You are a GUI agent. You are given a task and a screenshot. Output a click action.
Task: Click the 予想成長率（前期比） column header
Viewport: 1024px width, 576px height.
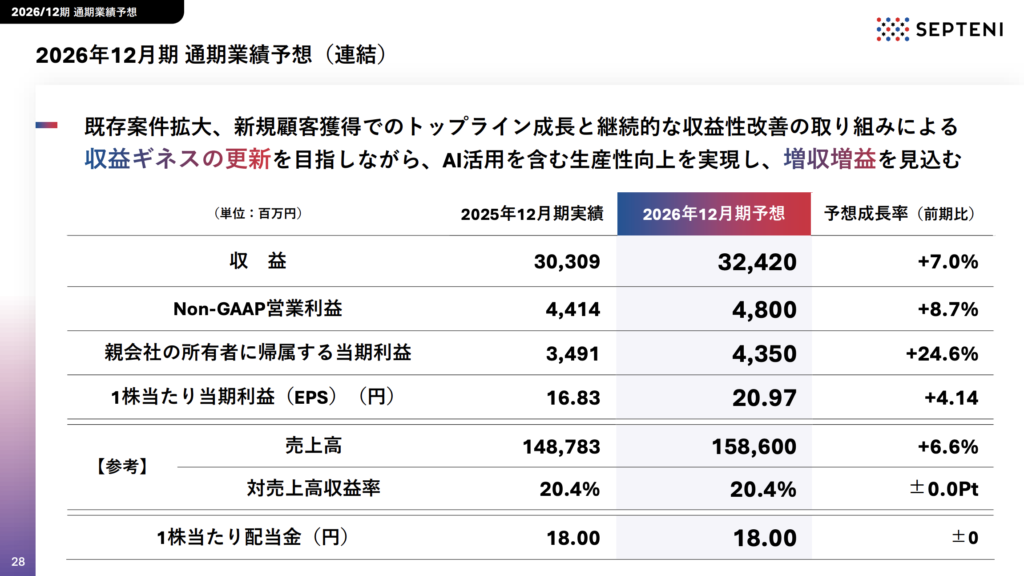(x=899, y=214)
